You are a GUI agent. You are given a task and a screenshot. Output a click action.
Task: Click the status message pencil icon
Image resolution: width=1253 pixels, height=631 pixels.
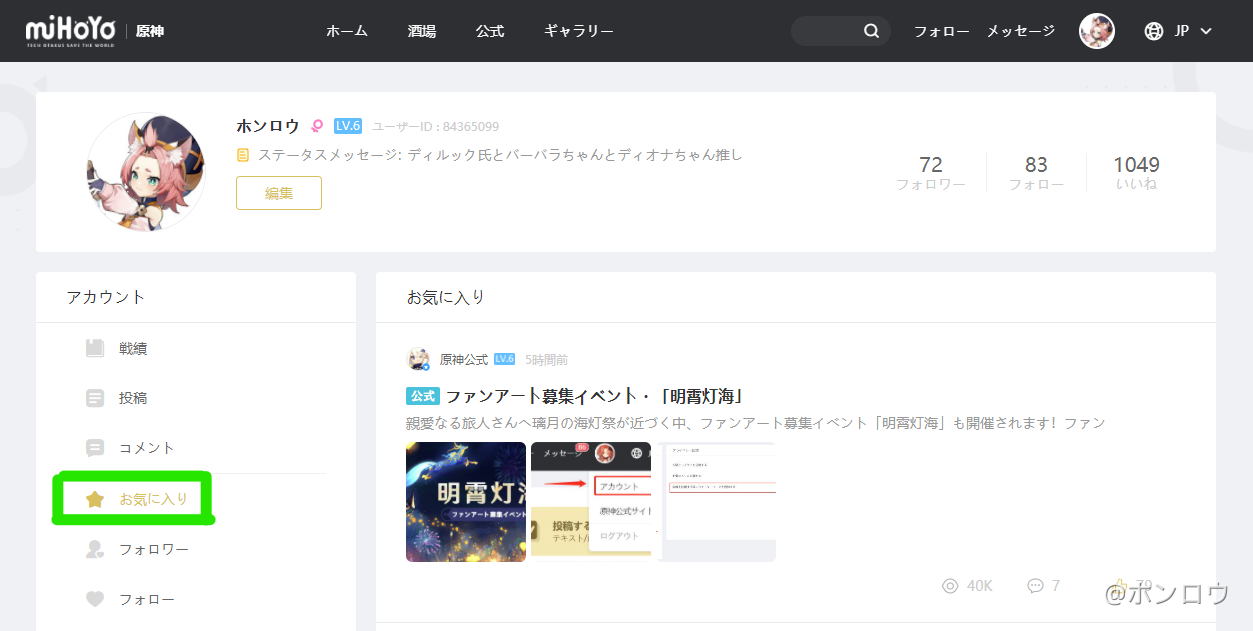[x=242, y=155]
